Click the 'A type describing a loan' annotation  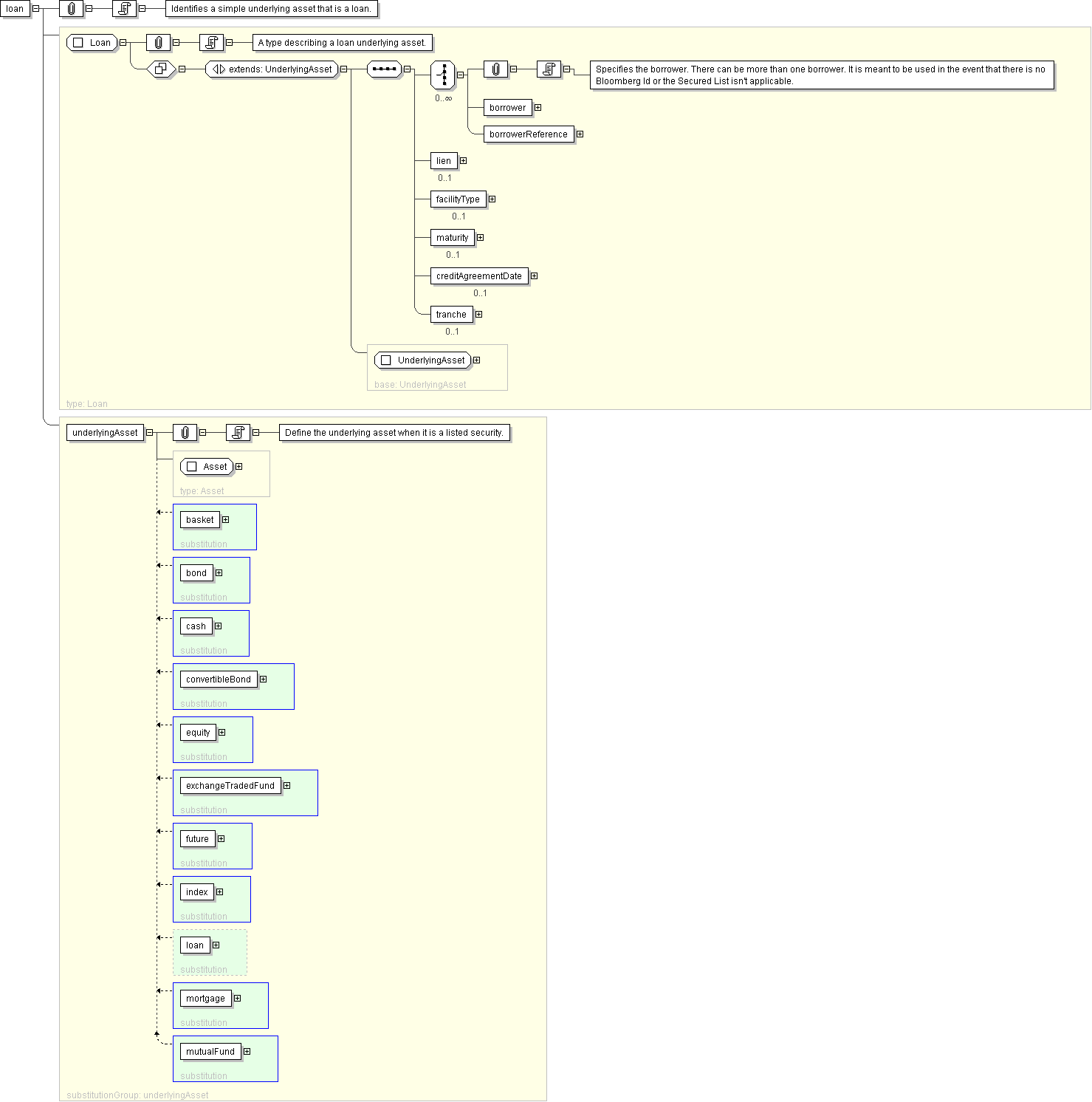(342, 43)
